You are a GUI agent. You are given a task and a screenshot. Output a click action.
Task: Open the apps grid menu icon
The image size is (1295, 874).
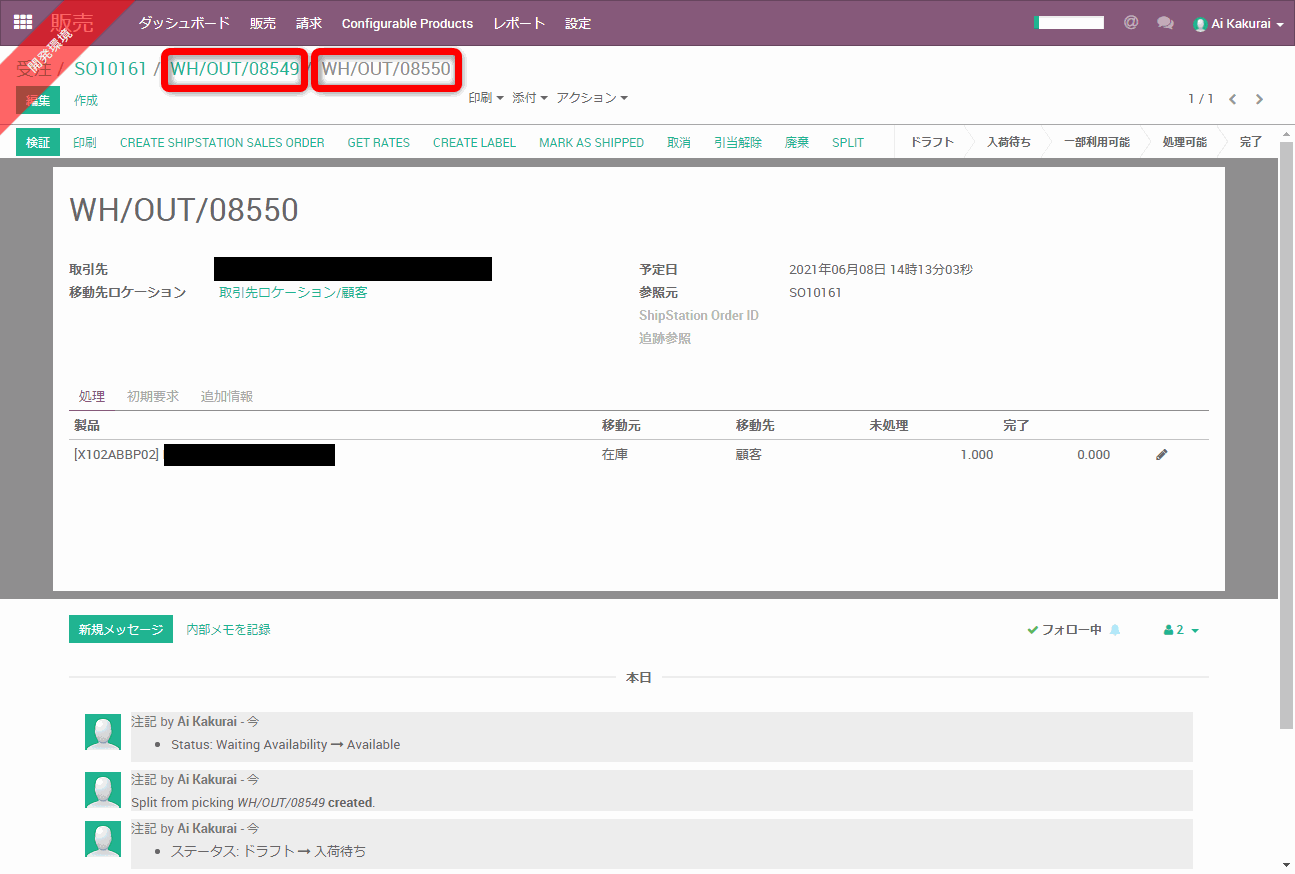point(22,22)
